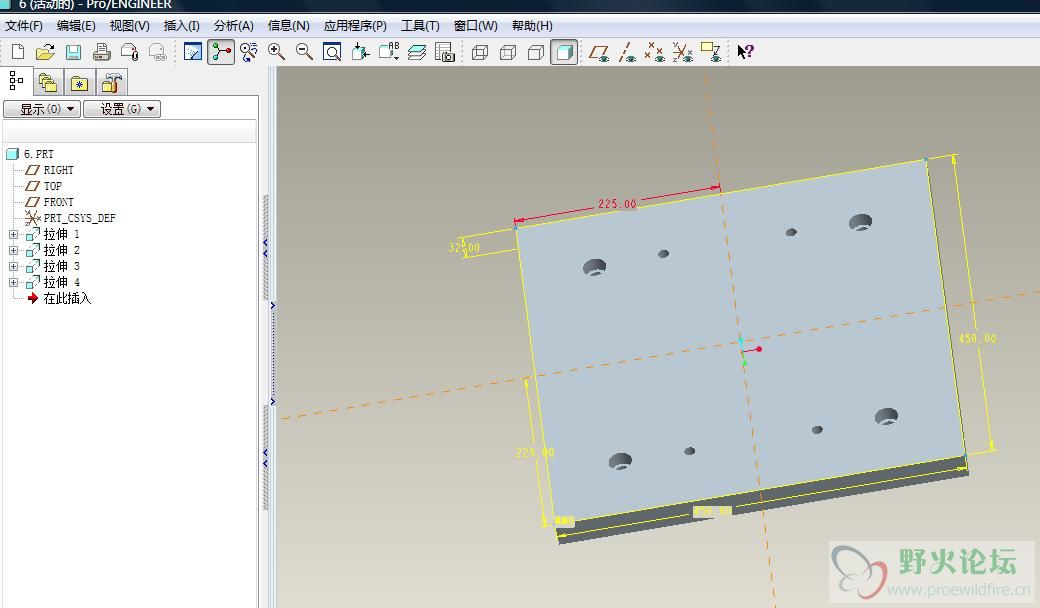
Task: Toggle datum planes visibility
Action: [x=600, y=52]
